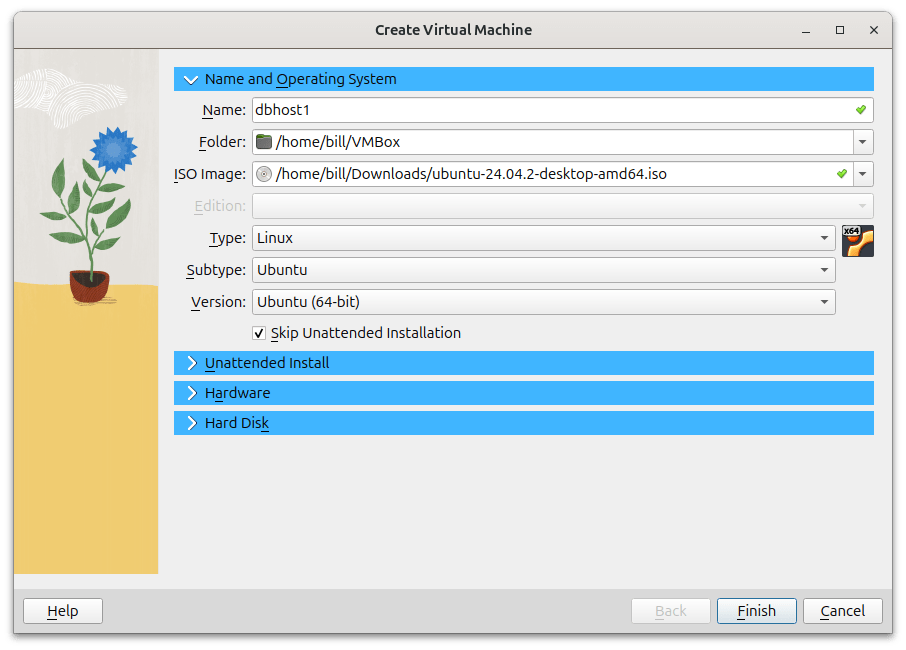Click the blue flower illustration
906x650 pixels.
pos(112,149)
